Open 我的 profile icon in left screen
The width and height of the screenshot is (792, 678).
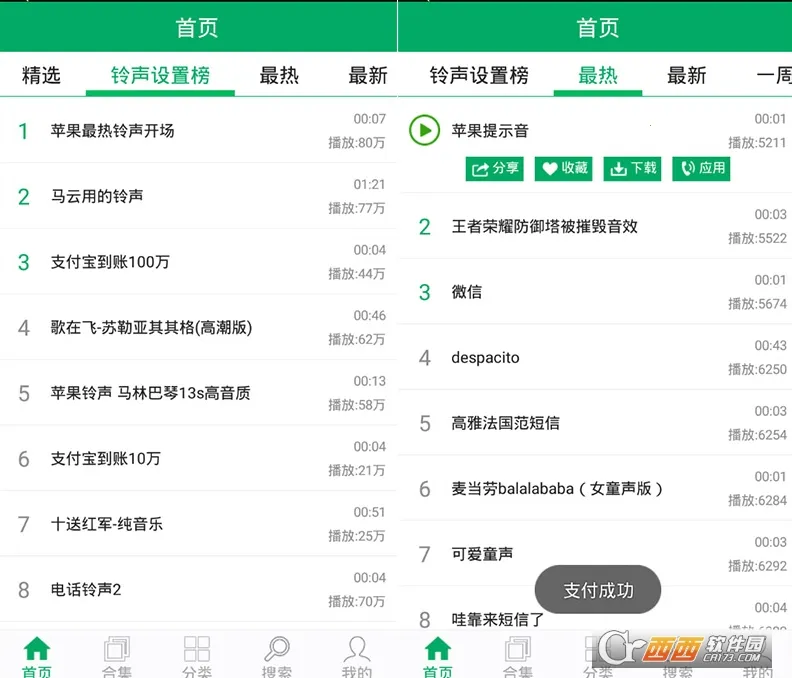pyautogui.click(x=356, y=655)
